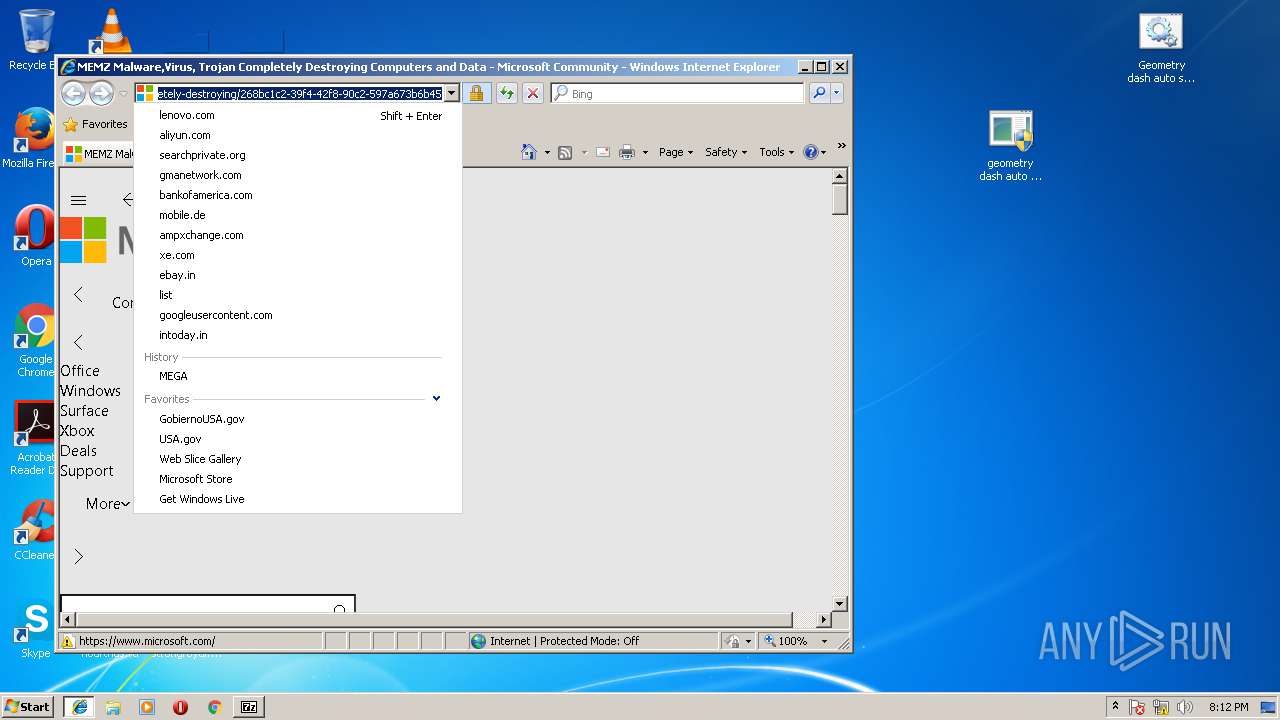Open the Help question mark icon

pyautogui.click(x=810, y=152)
